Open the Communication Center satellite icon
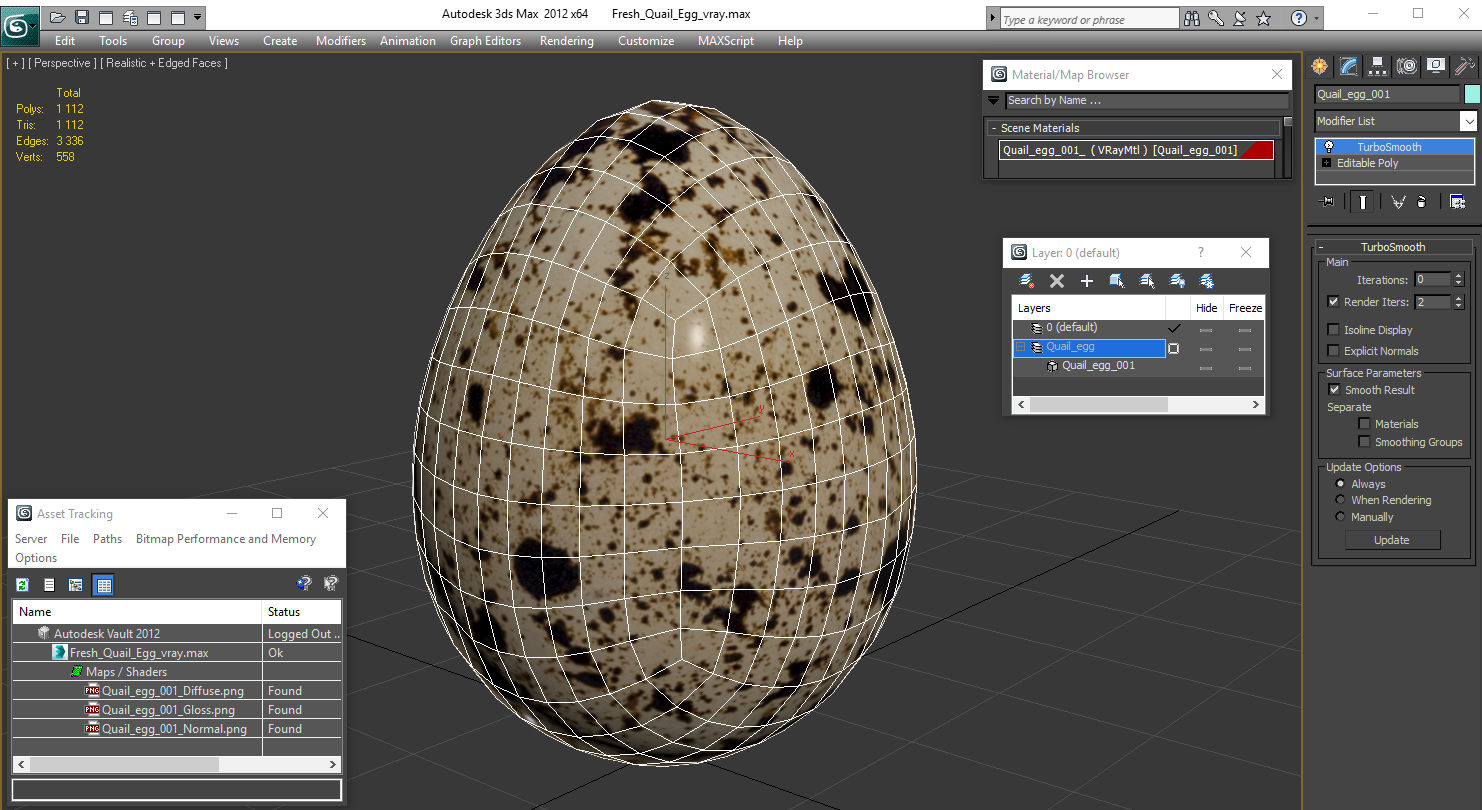Image resolution: width=1482 pixels, height=810 pixels. point(1239,18)
